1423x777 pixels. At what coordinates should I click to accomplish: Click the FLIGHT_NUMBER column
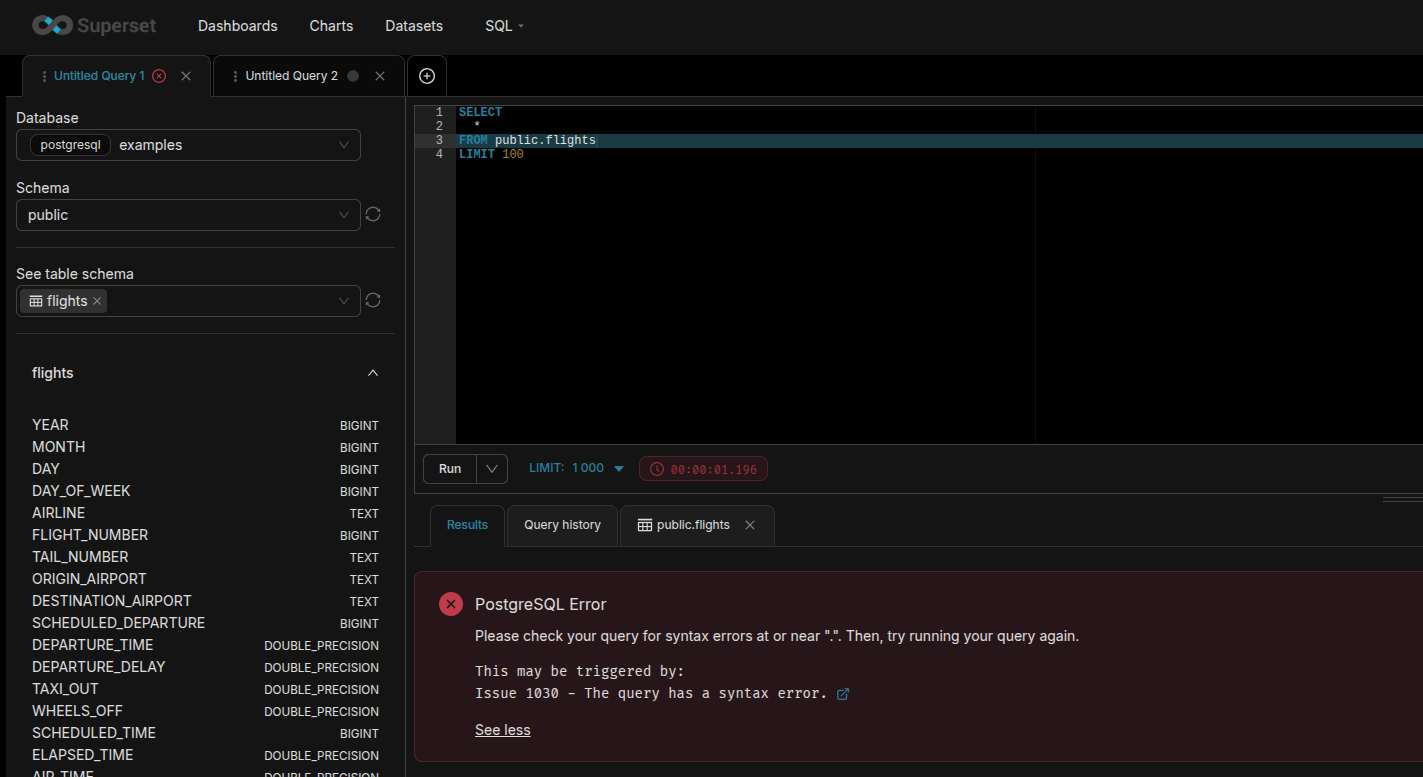click(205, 535)
